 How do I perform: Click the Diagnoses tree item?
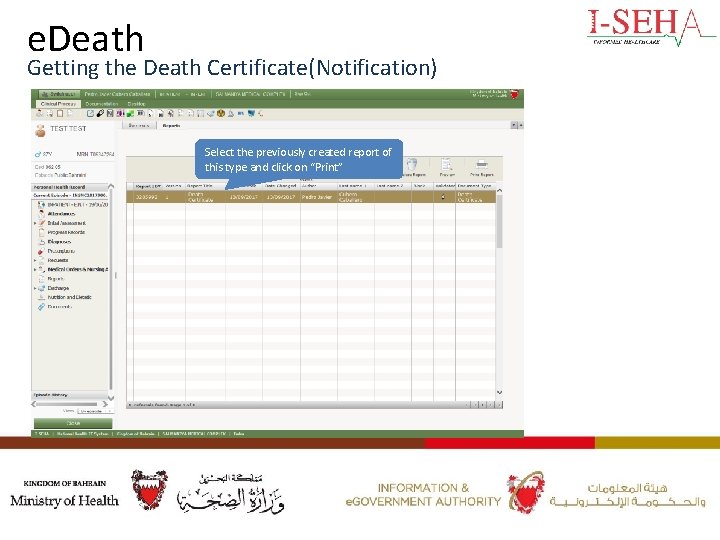pos(59,242)
